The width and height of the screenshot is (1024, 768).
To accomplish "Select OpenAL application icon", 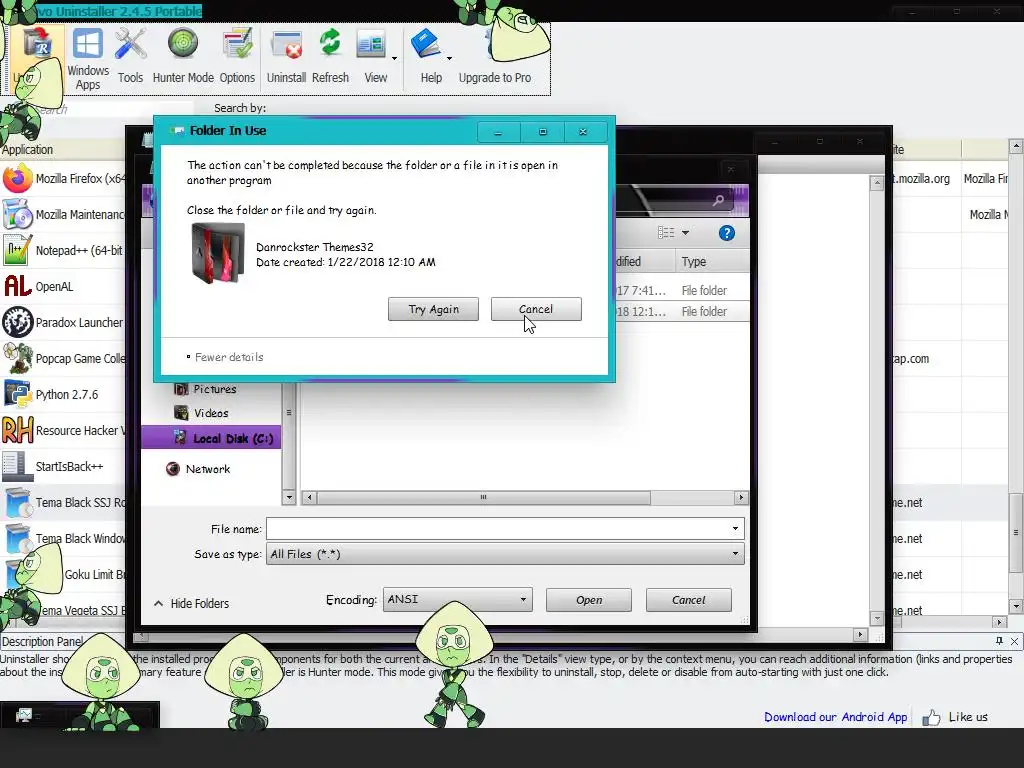I will click(18, 286).
